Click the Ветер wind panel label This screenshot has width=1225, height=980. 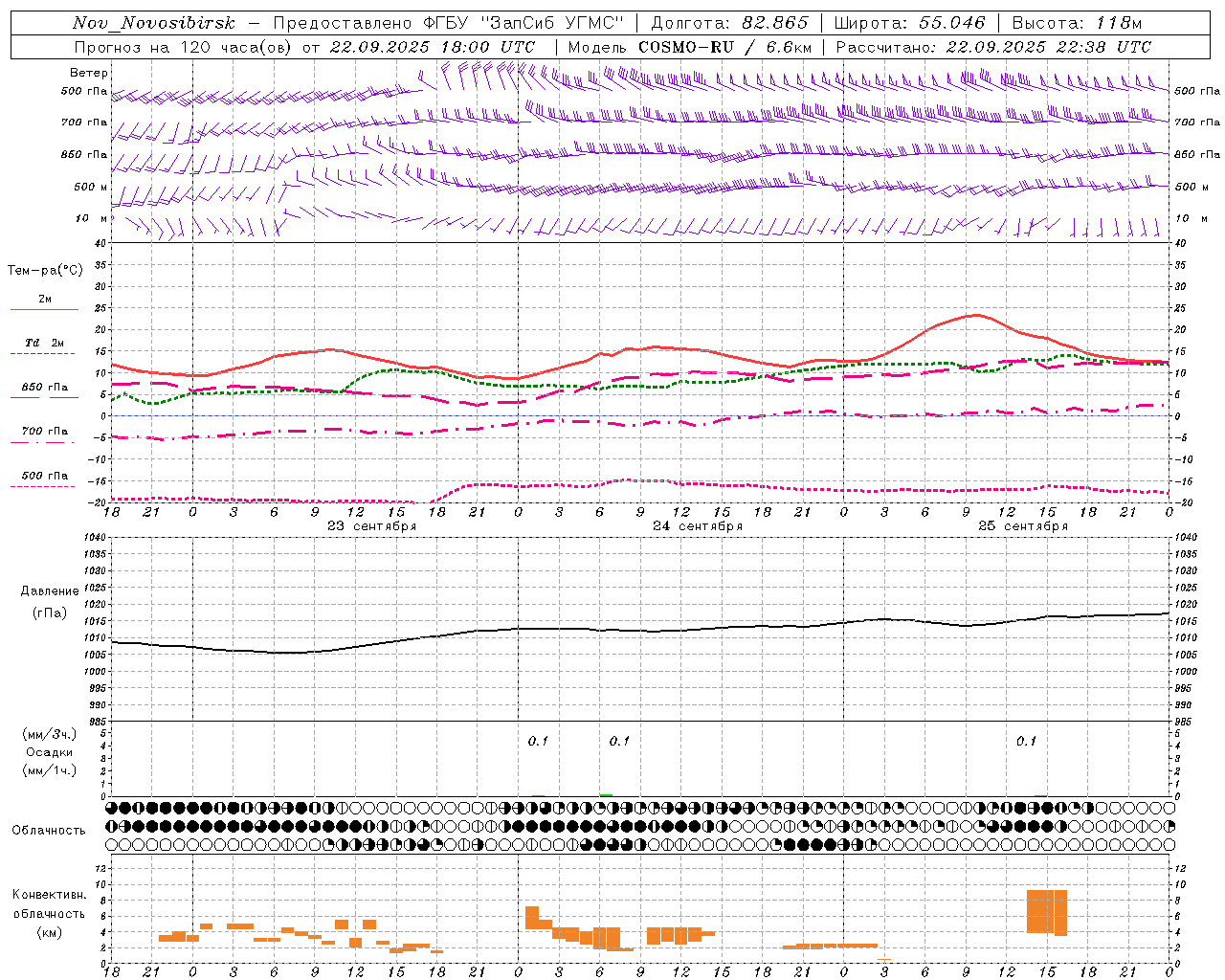[x=89, y=73]
